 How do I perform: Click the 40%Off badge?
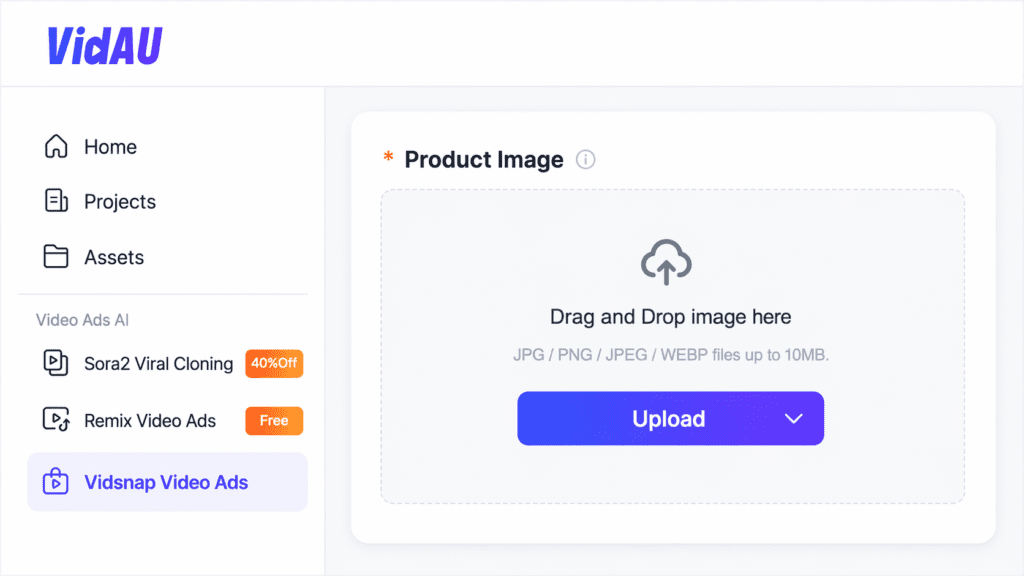coord(273,363)
